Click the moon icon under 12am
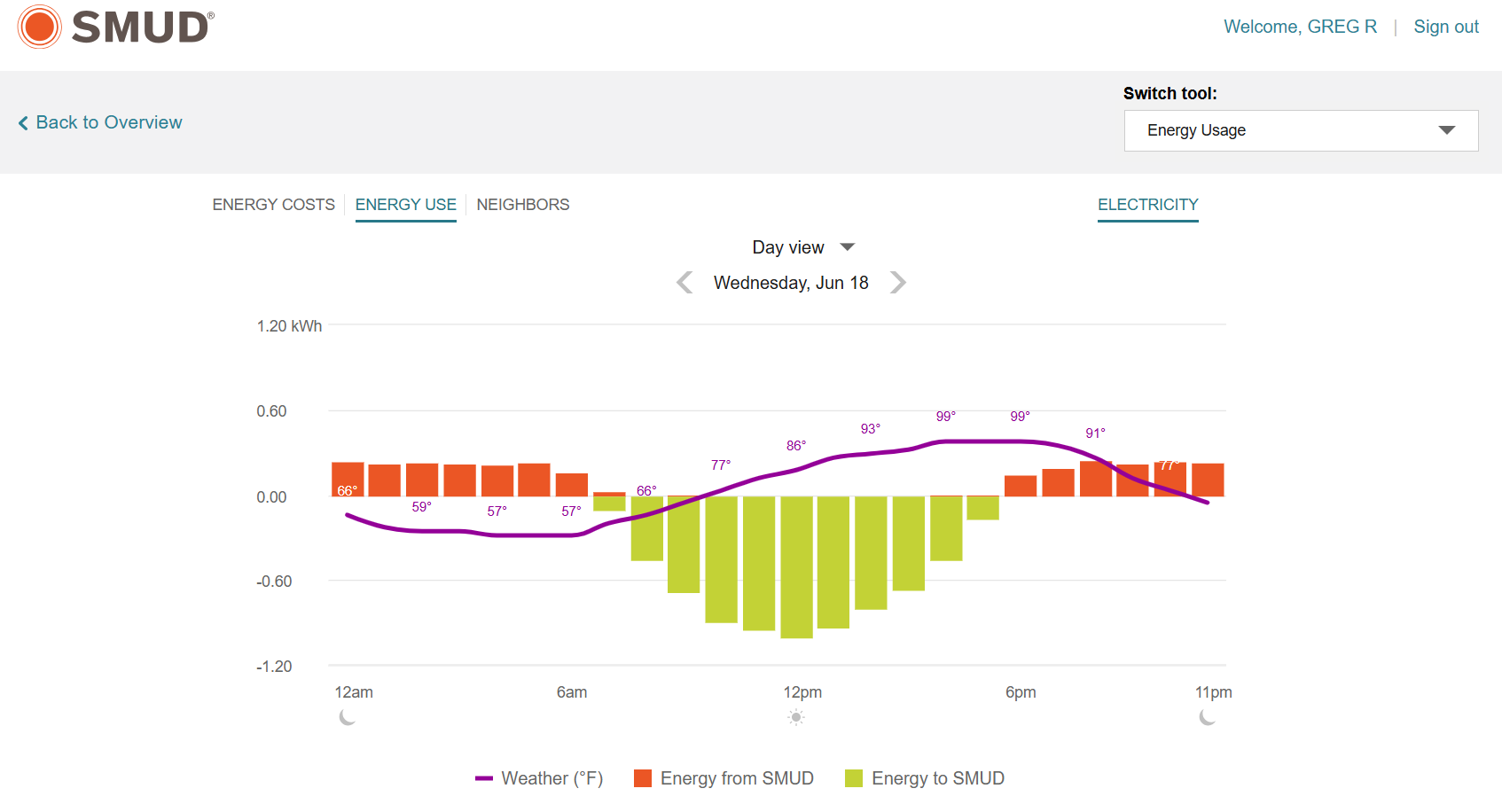 (348, 717)
